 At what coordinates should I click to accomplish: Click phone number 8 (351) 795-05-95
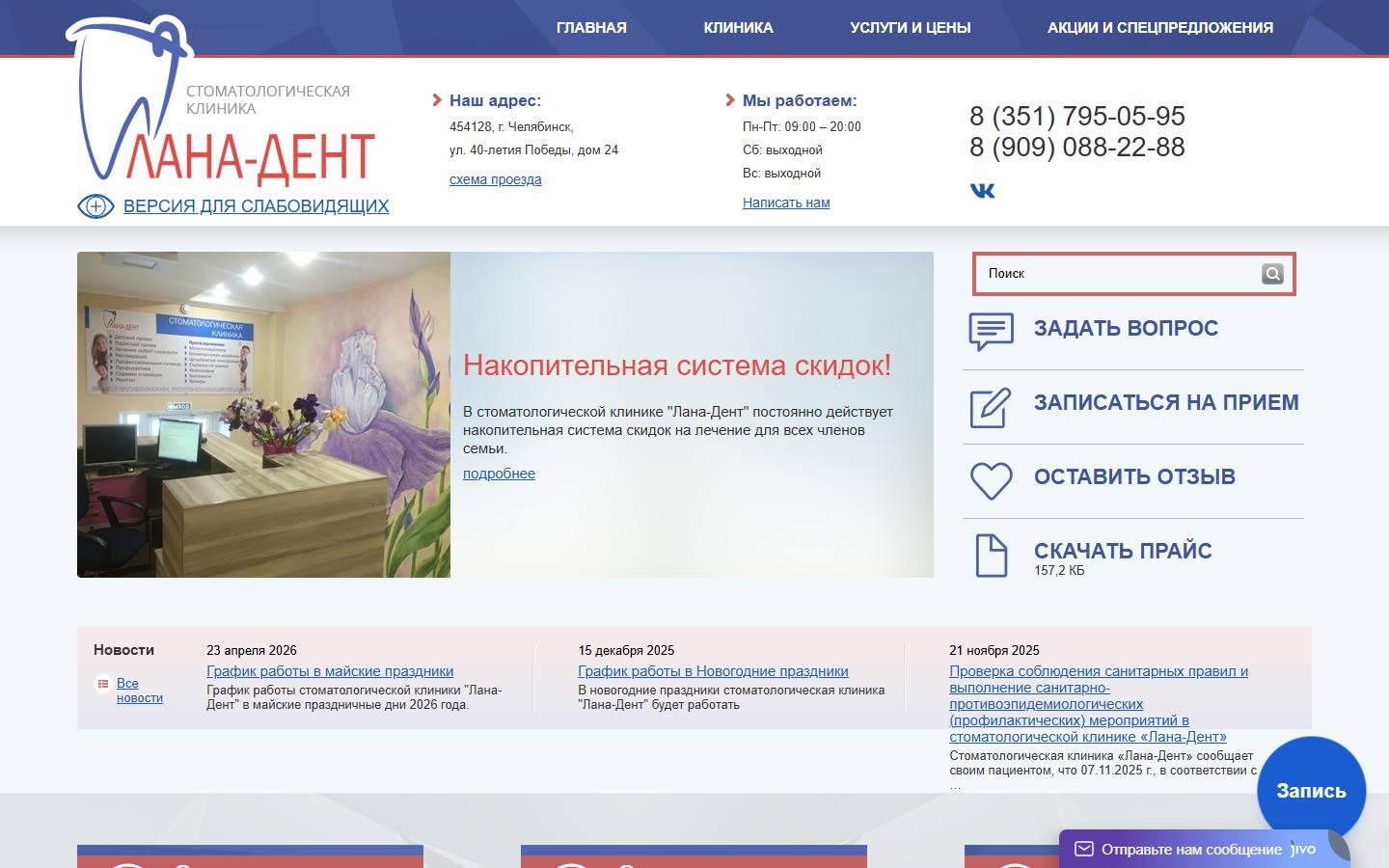(x=1077, y=117)
